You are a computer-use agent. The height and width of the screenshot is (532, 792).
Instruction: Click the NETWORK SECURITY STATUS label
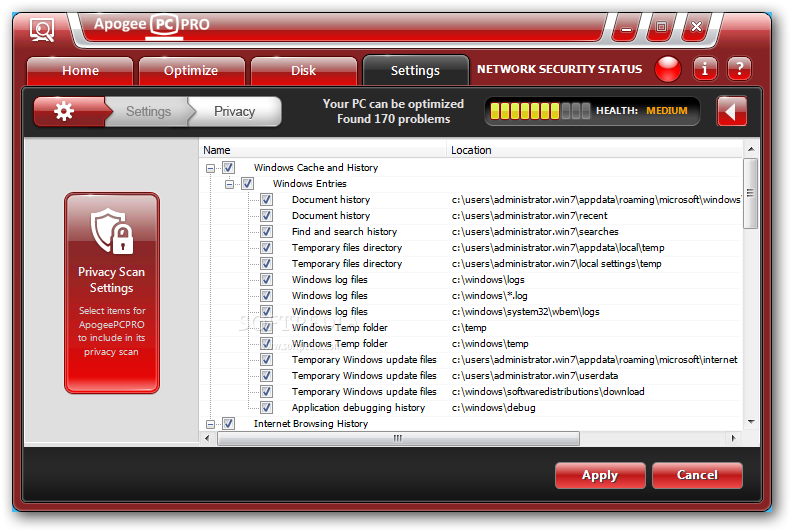point(560,69)
